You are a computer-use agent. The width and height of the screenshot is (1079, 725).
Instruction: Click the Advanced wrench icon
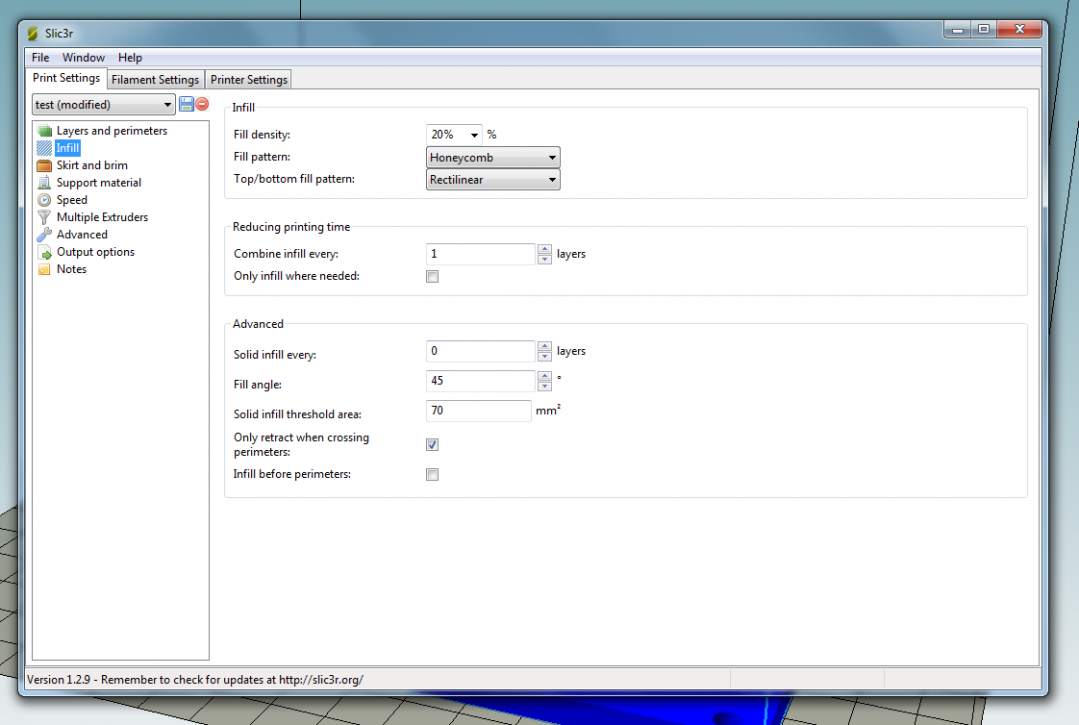click(45, 235)
